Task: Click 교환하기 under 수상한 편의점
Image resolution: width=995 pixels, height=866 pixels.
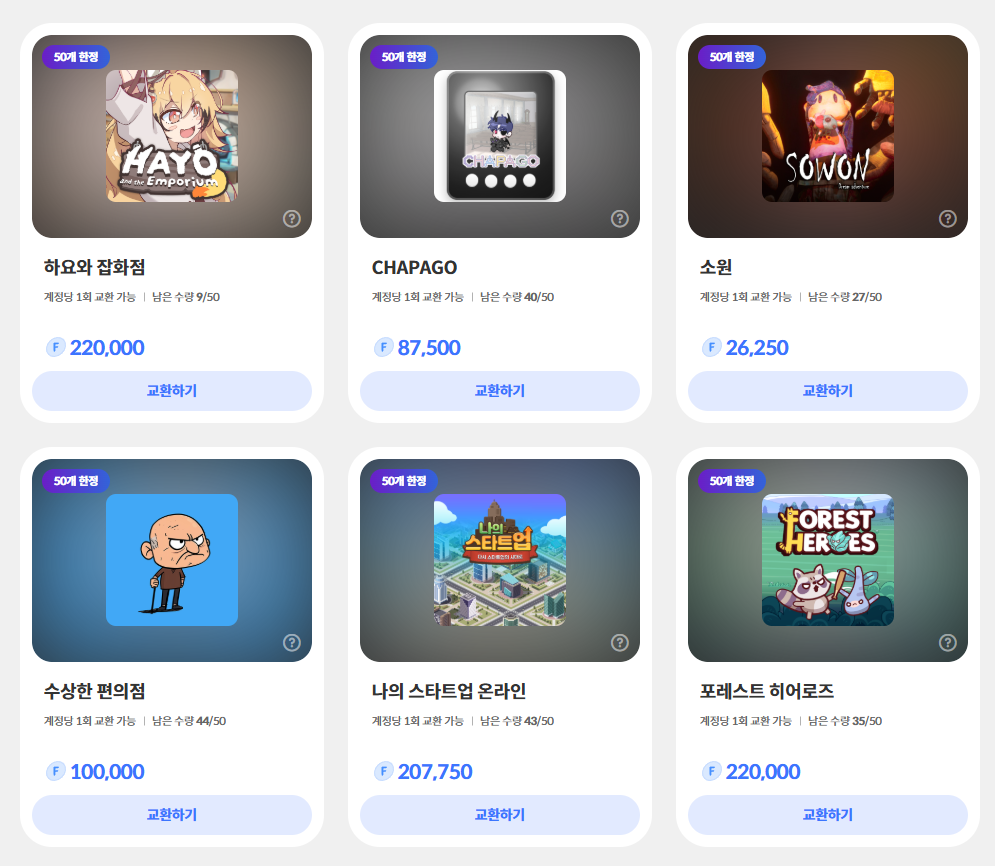Action: point(172,815)
